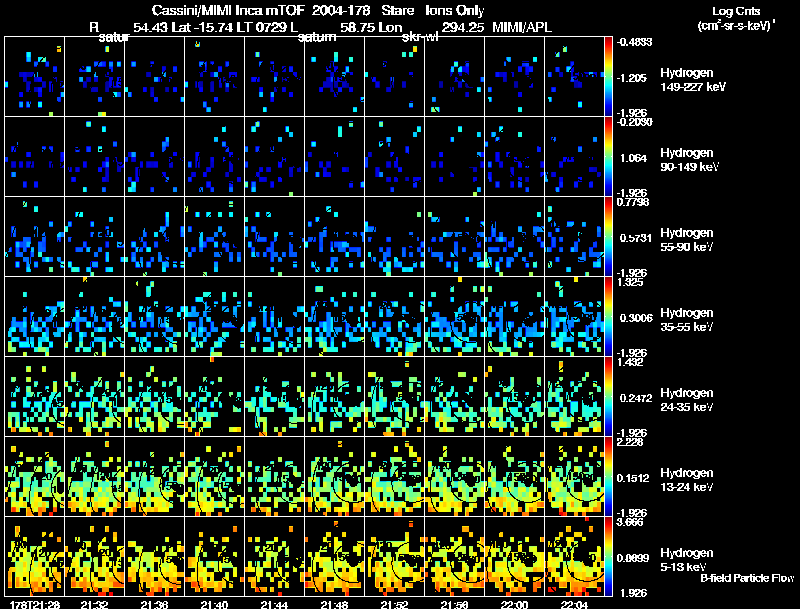The width and height of the screenshot is (800, 609).
Task: Select the 'Hydrogen 35-55 keV' row label
Action: pyautogui.click(x=687, y=320)
